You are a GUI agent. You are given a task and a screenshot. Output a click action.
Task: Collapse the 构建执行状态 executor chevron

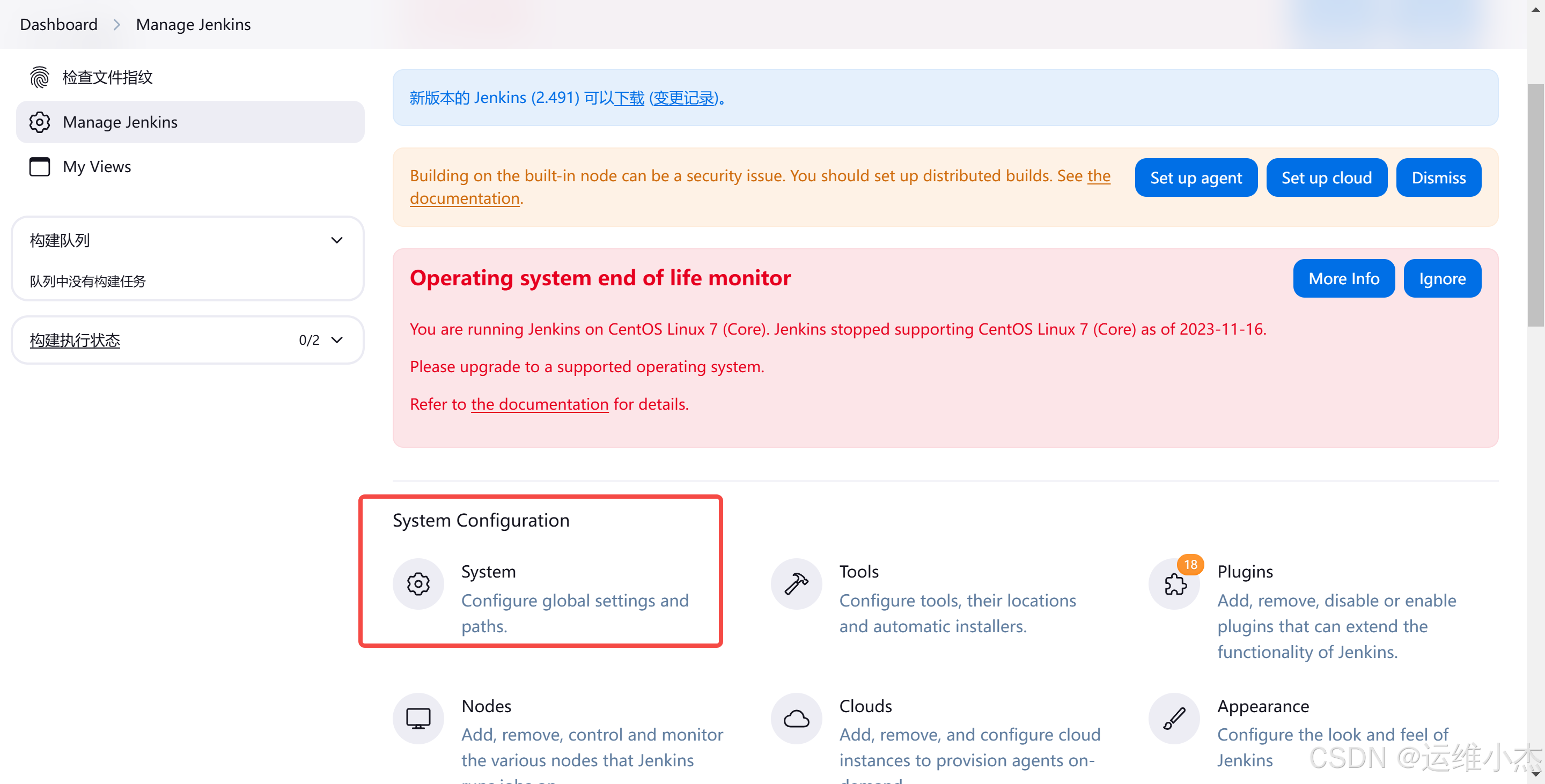coord(337,341)
